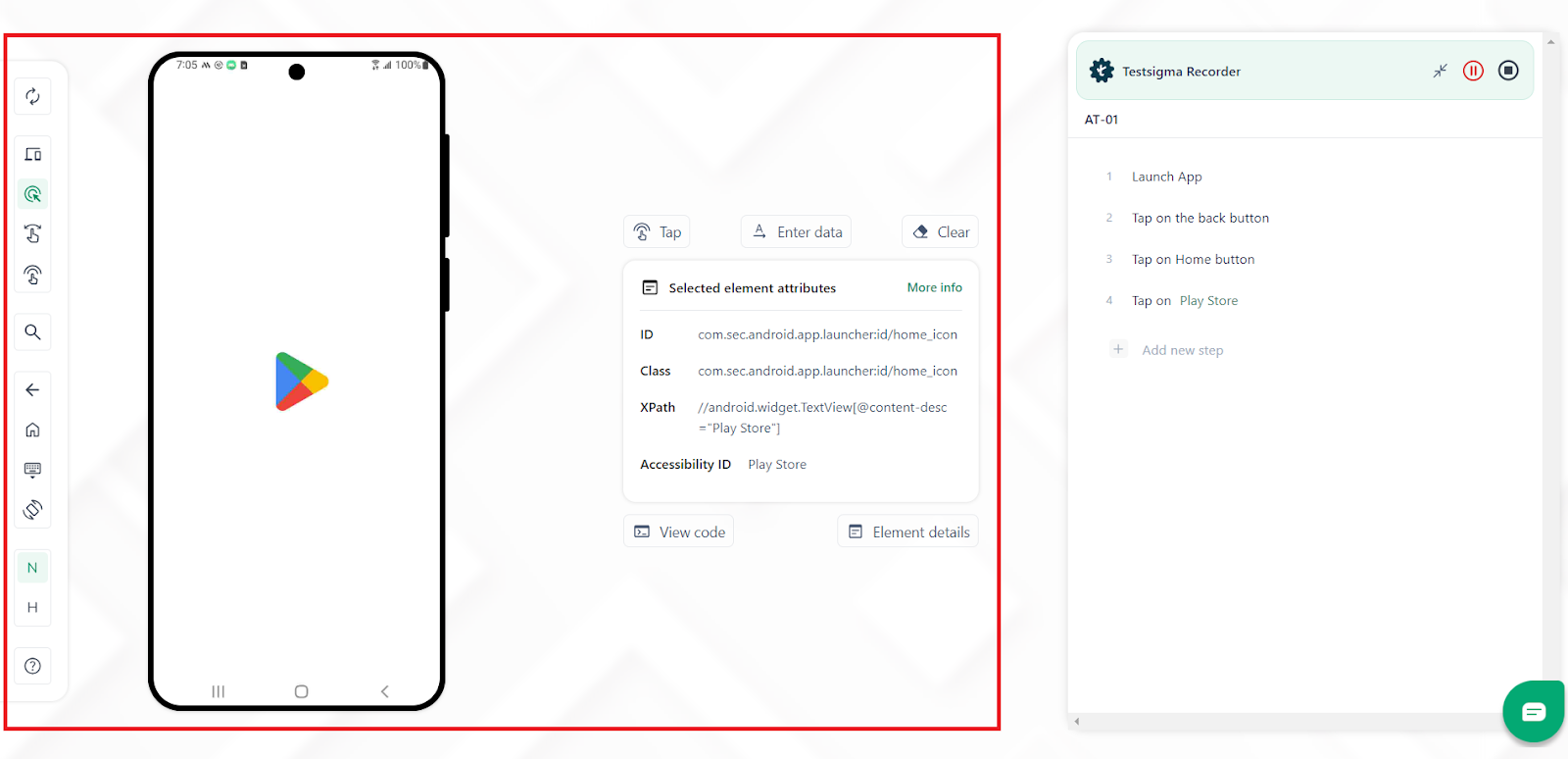Pause recording with the red pause button

coord(1473,71)
